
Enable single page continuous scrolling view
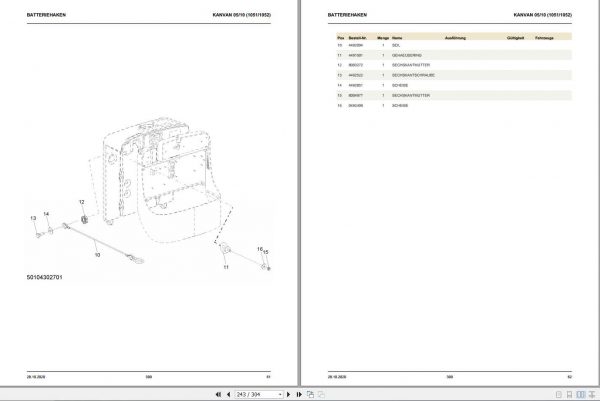tap(569, 394)
